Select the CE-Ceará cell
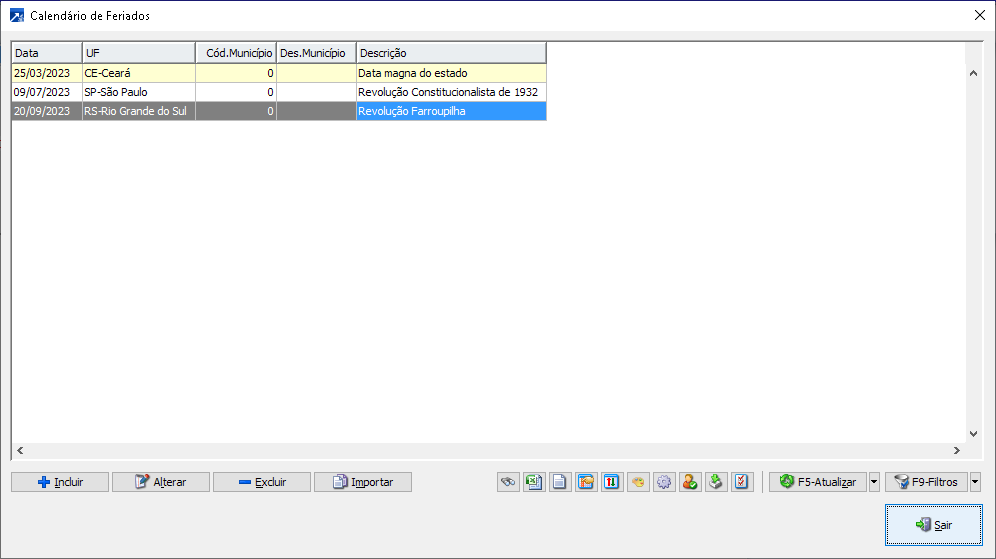The image size is (996, 559). (x=139, y=73)
